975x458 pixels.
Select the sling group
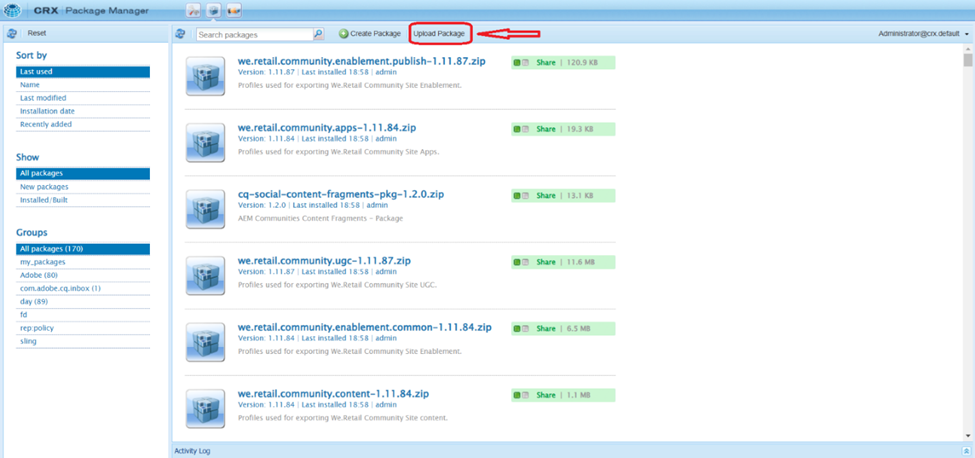point(83,342)
